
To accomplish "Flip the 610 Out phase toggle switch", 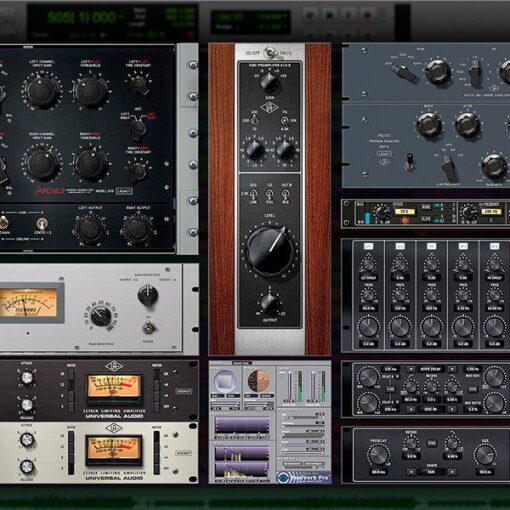I will click(285, 194).
